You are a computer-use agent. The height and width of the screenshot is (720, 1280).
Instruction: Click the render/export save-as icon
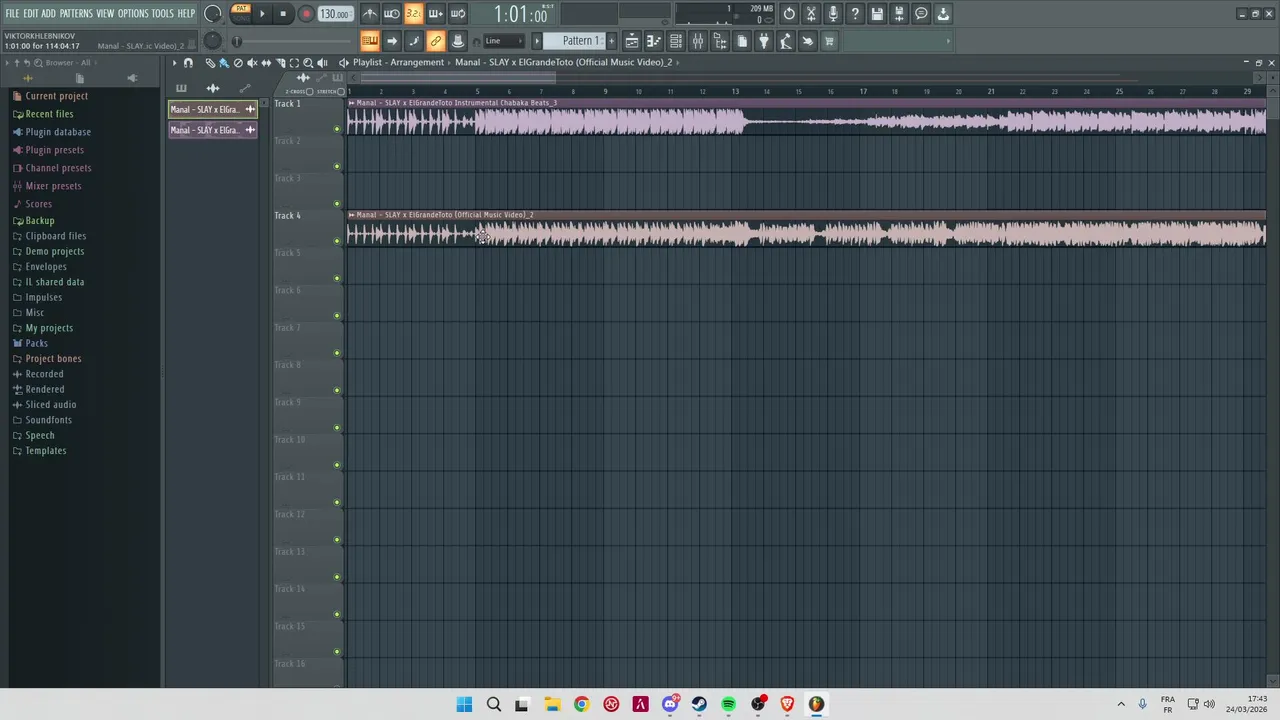point(899,14)
